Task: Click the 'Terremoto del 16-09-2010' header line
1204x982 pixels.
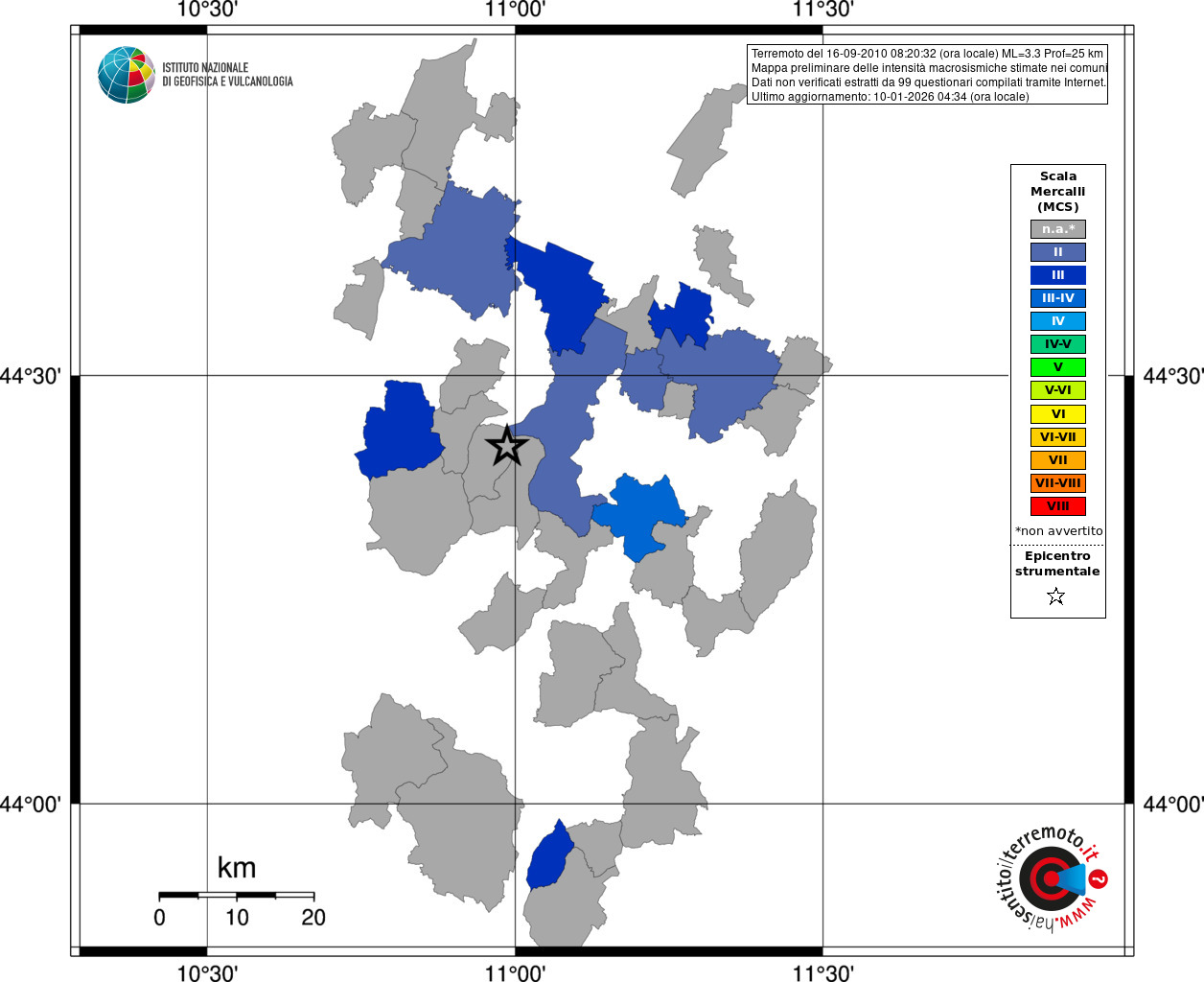Action: click(x=927, y=54)
